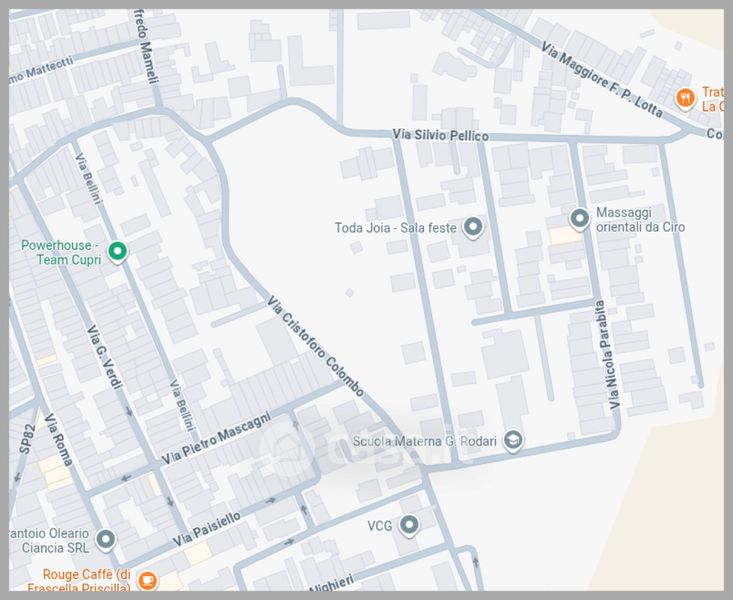Select the Scuola Materna G. Rodari text
This screenshot has width=733, height=600.
[425, 442]
